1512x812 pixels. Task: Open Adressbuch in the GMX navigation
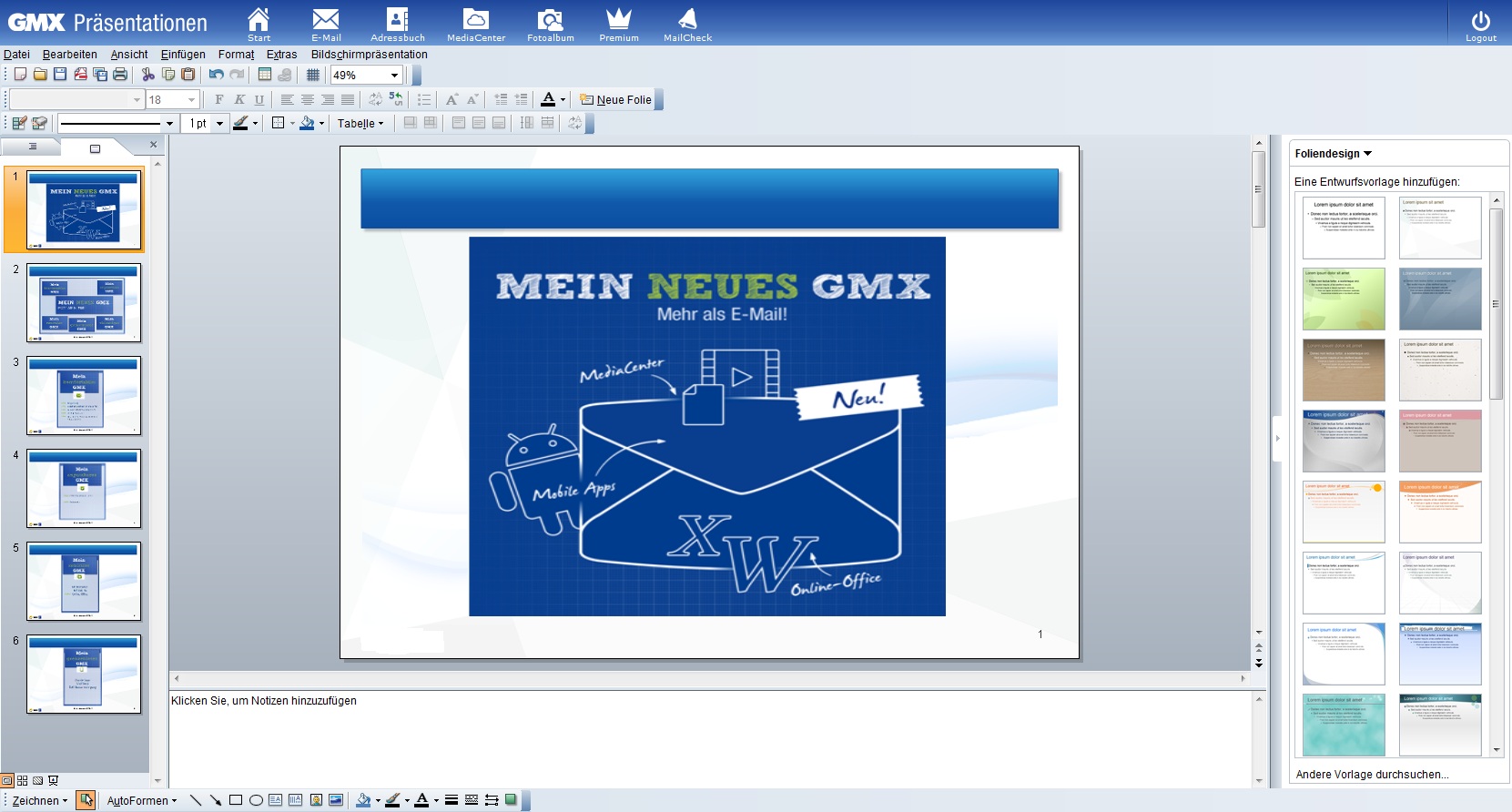coord(398,25)
